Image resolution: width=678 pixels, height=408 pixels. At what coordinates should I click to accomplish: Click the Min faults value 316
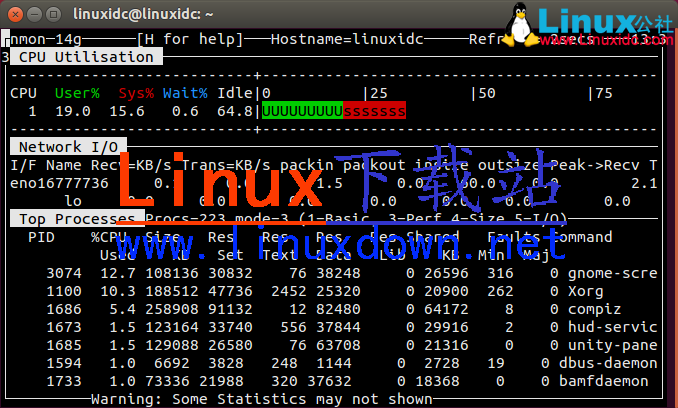[x=500, y=273]
